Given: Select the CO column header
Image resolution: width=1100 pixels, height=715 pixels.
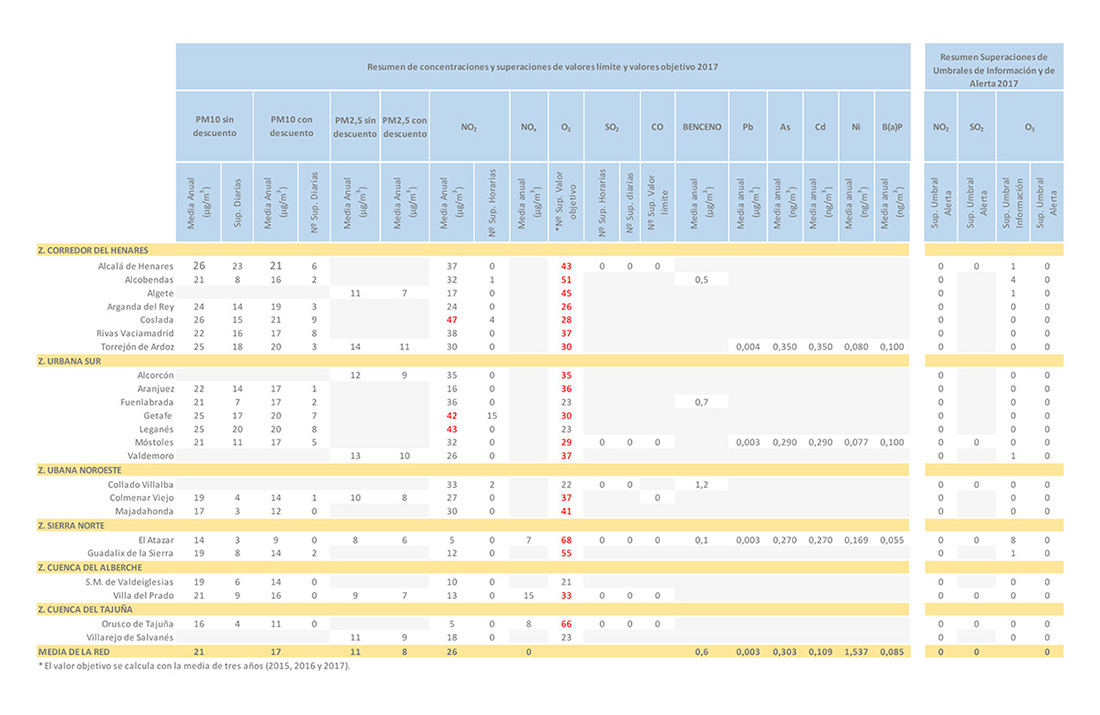Looking at the screenshot, I should tap(657, 127).
